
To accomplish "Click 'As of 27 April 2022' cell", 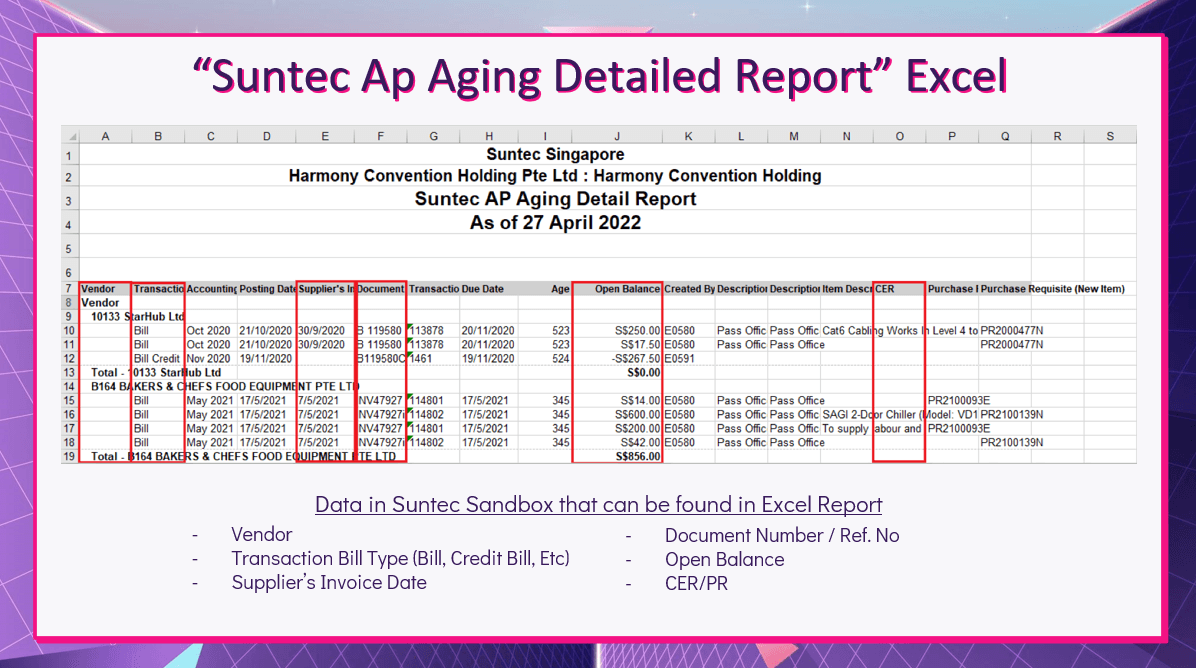I will [555, 223].
